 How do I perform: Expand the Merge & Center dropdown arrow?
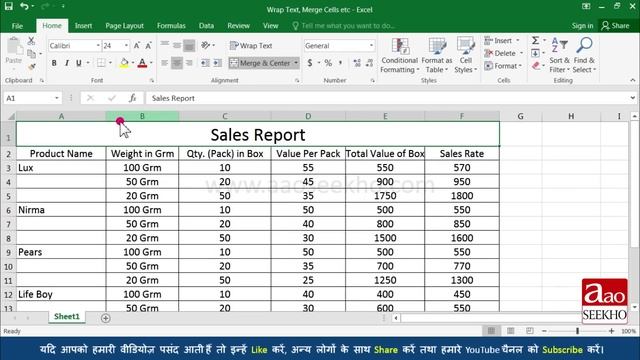tap(296, 63)
